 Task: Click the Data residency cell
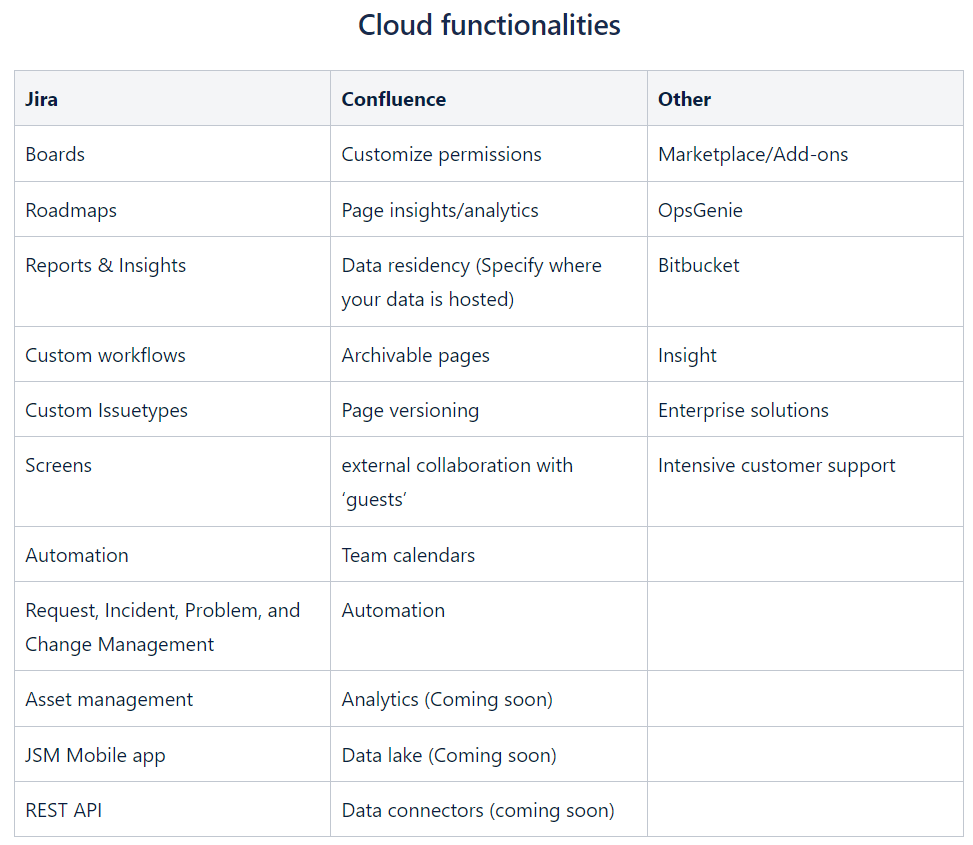489,282
